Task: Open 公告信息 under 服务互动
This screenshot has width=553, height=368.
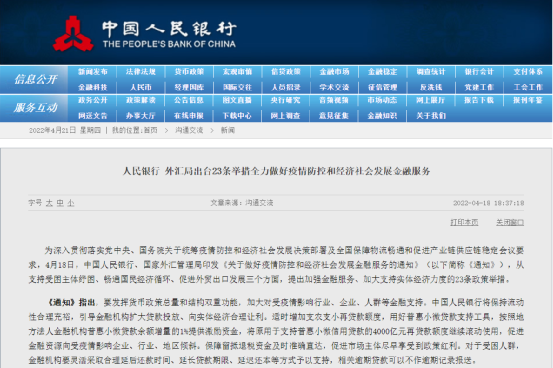Action: pyautogui.click(x=189, y=100)
